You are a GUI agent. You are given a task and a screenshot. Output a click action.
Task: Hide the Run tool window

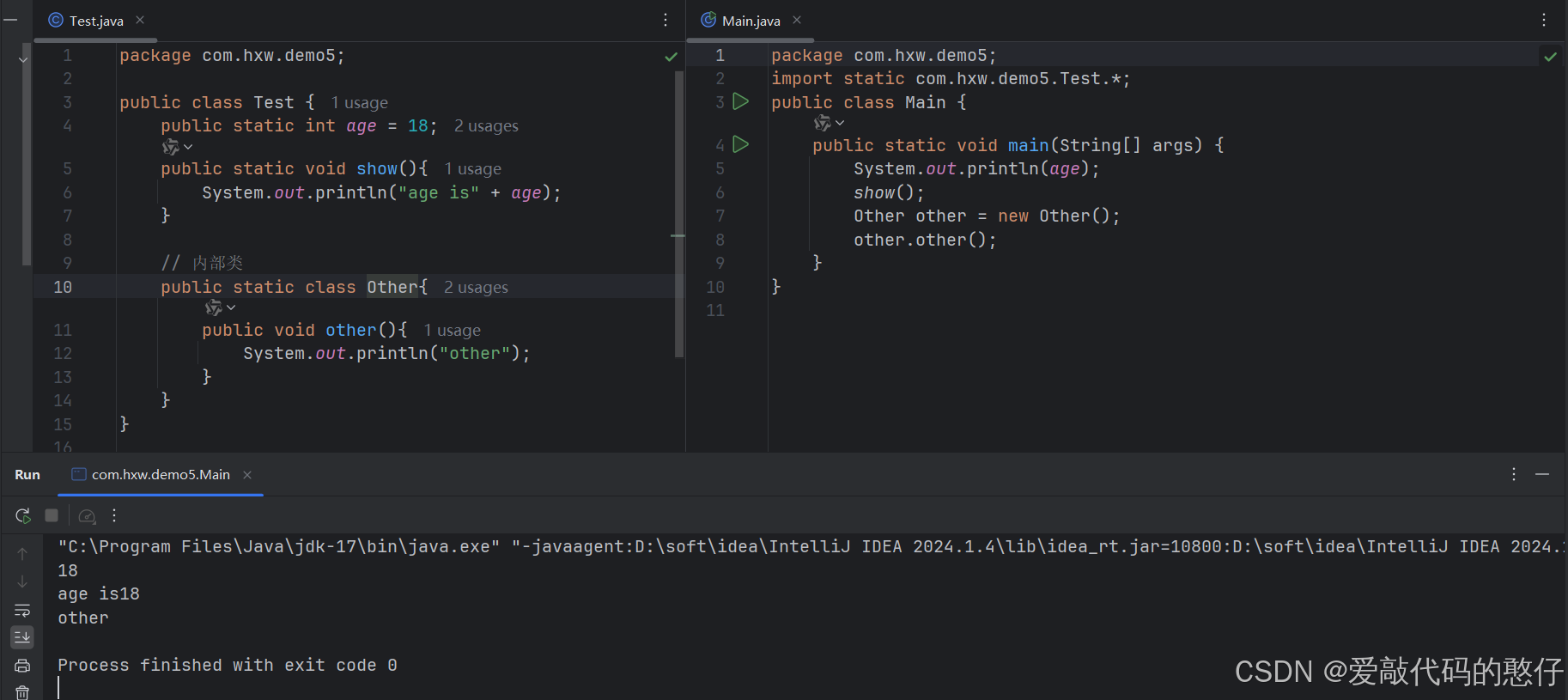(1542, 474)
